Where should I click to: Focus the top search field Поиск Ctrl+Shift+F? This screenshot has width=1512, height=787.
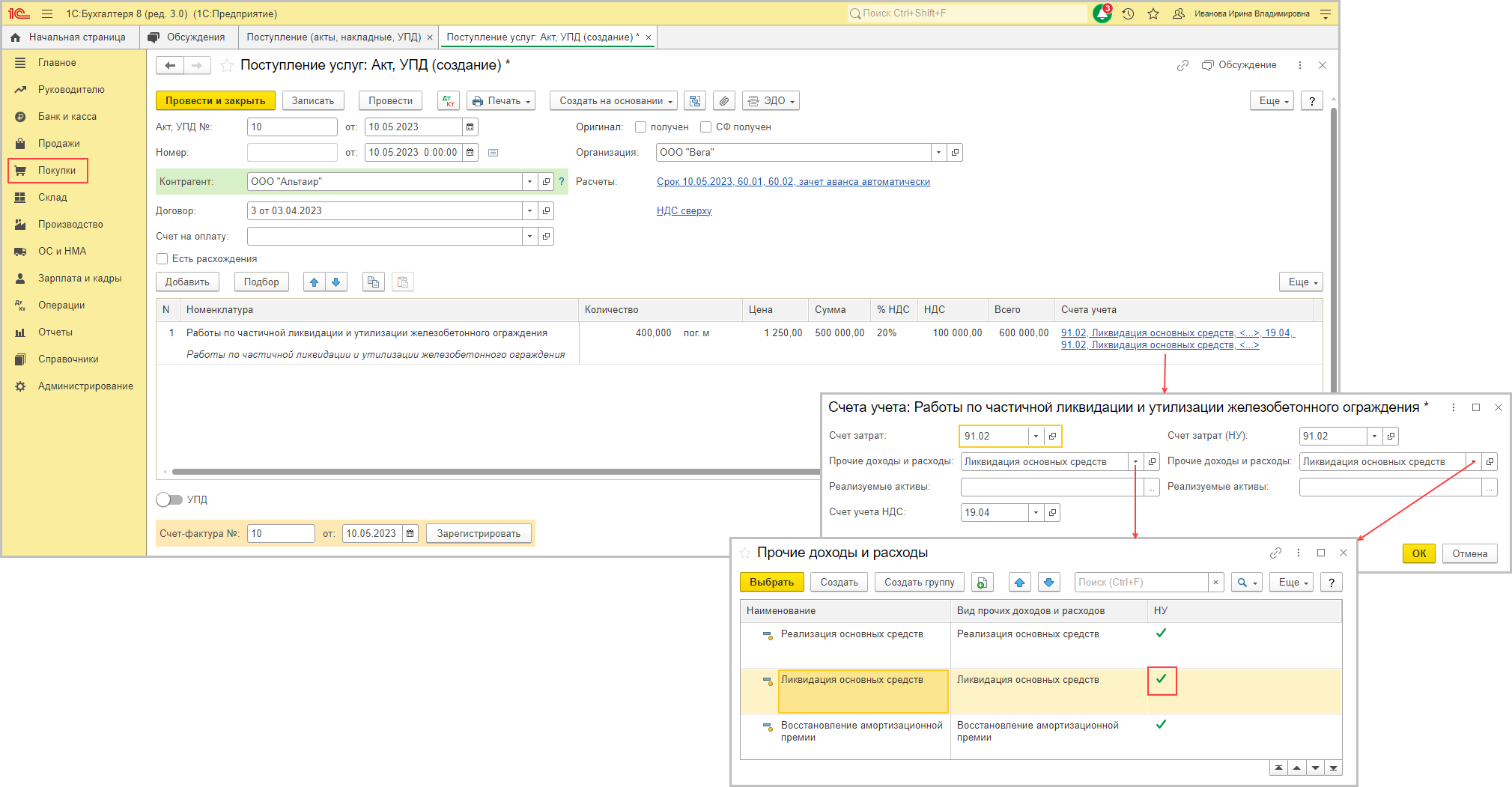tap(967, 13)
